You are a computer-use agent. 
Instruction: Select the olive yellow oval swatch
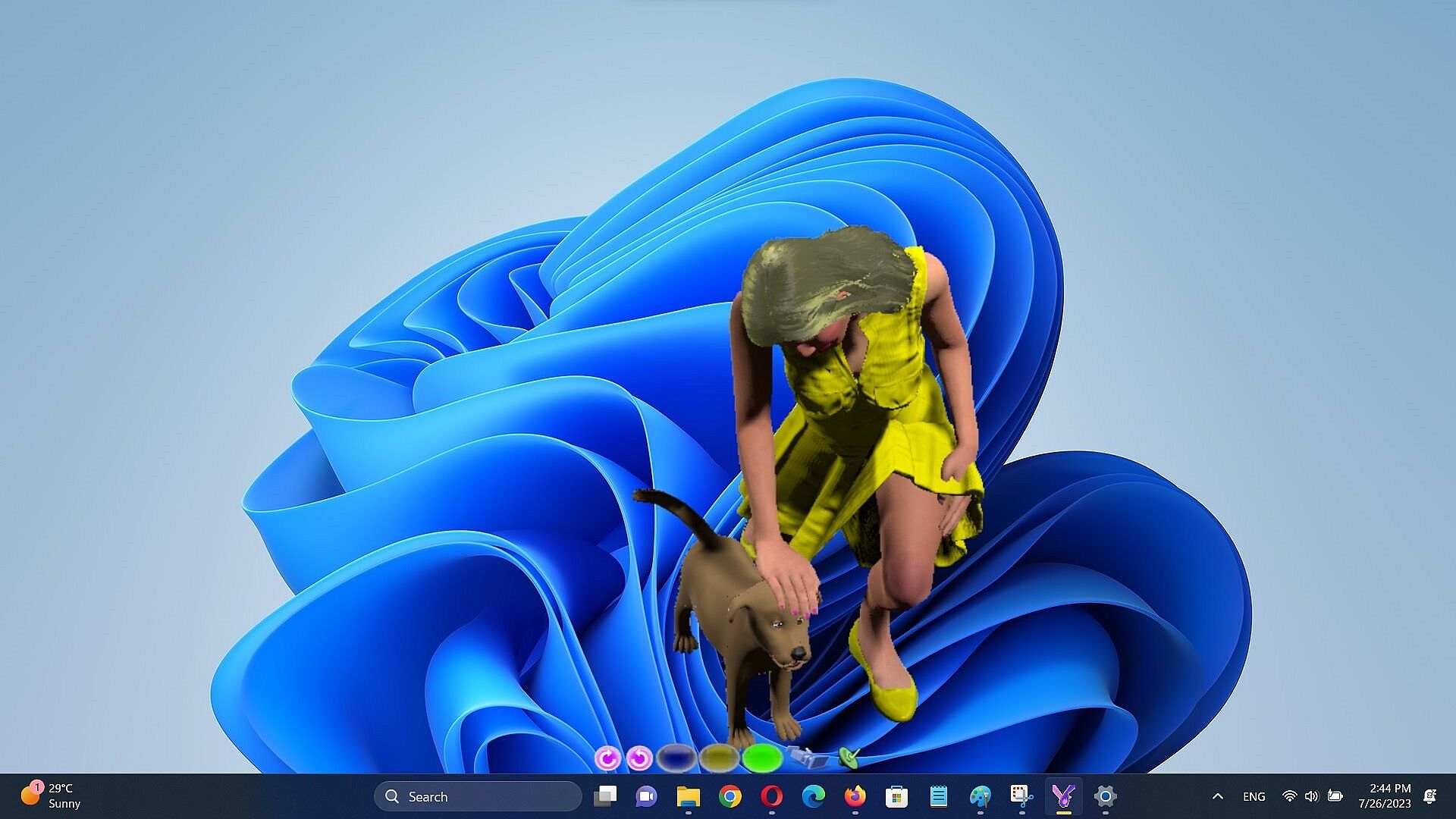tap(719, 757)
